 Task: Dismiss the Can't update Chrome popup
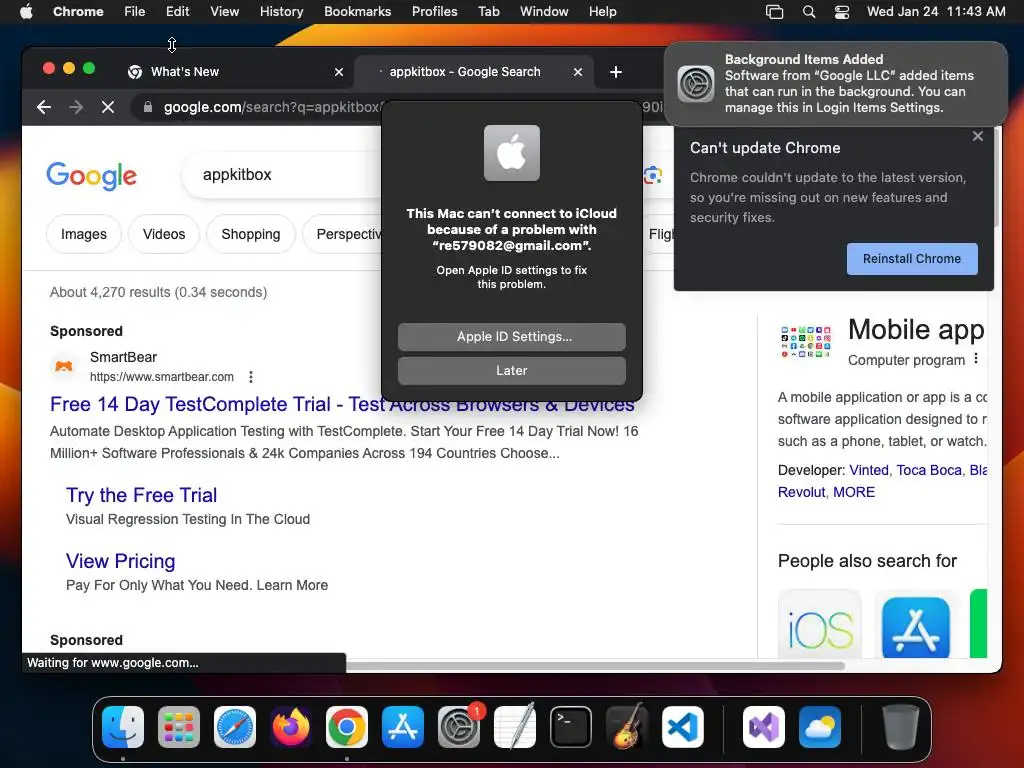[978, 136]
